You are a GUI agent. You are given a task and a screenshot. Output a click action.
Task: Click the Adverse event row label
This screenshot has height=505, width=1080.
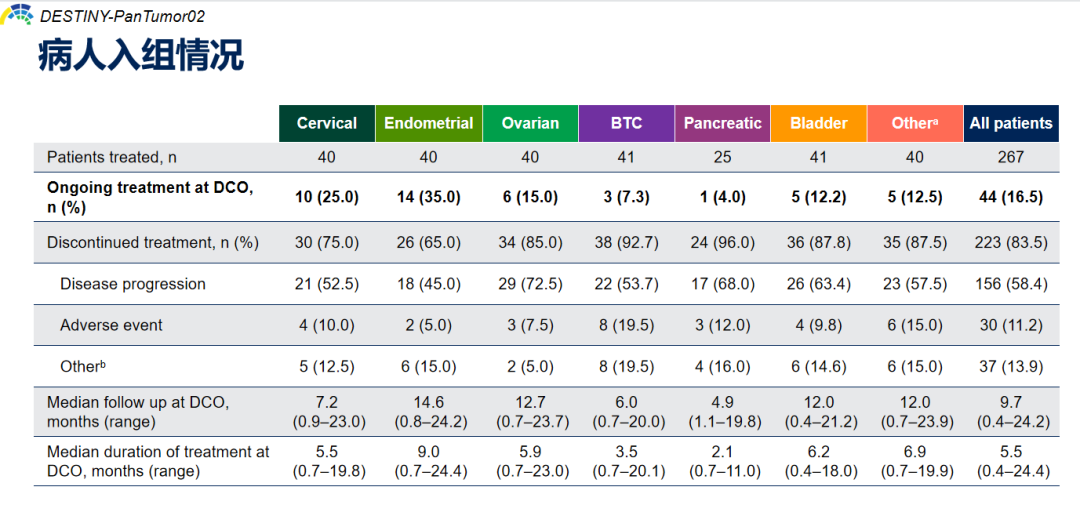(111, 325)
